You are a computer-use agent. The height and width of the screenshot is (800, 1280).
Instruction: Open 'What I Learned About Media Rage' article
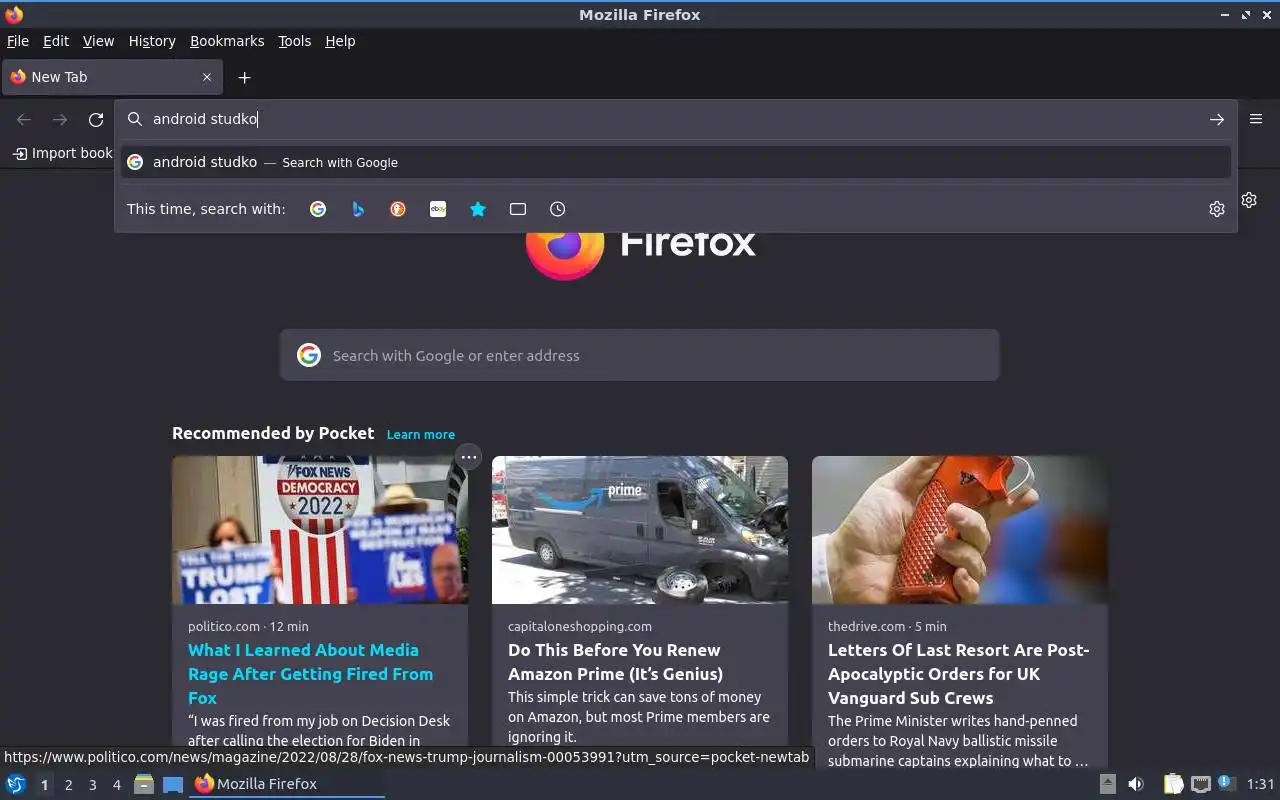[310, 674]
